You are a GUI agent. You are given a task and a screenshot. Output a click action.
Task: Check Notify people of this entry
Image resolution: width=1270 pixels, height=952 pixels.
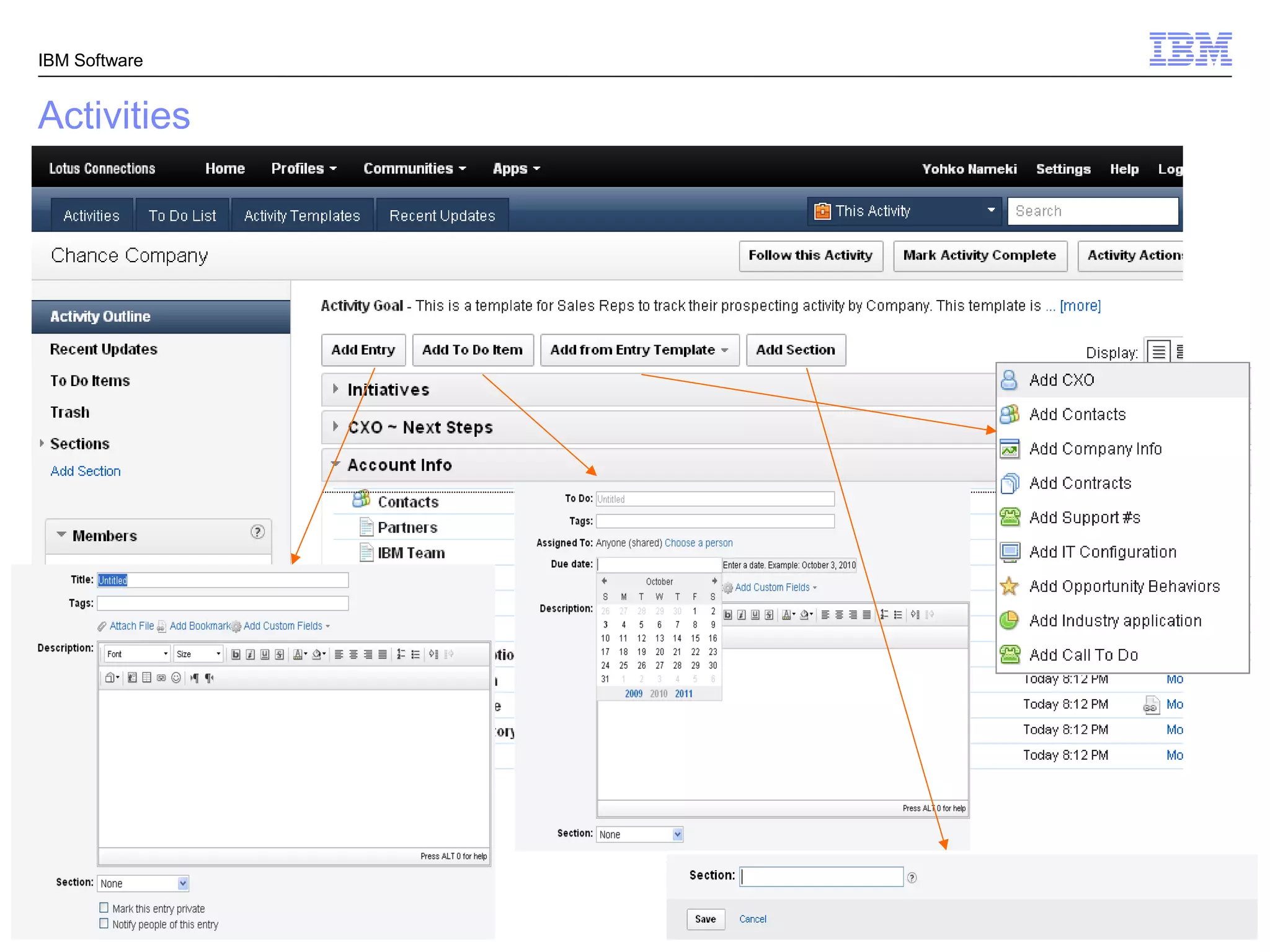pos(104,923)
